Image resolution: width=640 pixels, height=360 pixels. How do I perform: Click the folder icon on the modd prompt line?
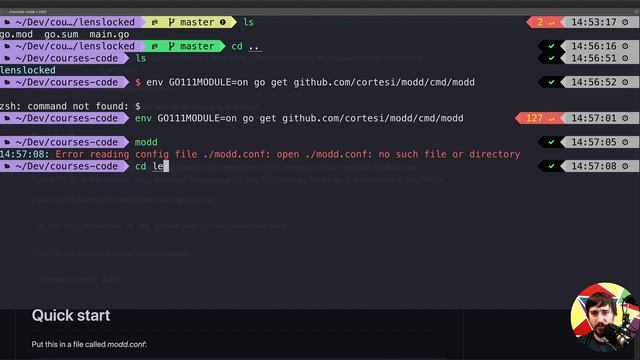click(x=7, y=142)
